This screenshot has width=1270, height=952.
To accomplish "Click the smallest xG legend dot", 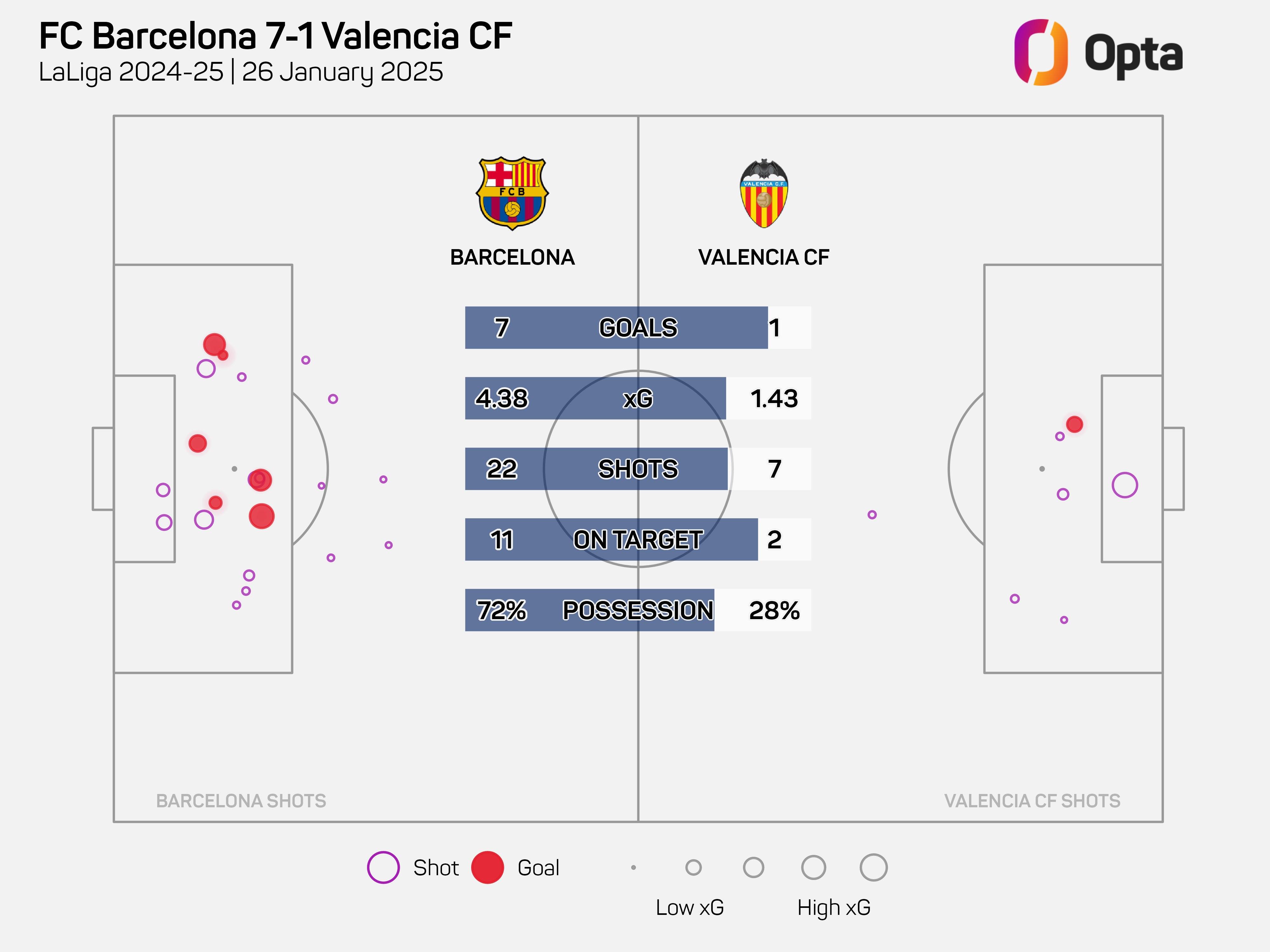I will pos(633,867).
